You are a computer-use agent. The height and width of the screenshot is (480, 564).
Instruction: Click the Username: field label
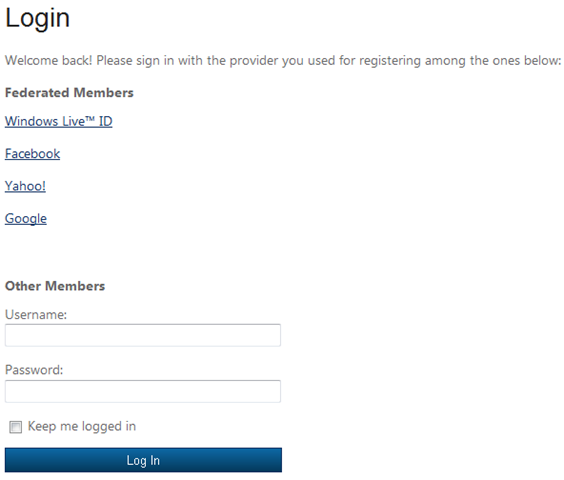point(36,315)
